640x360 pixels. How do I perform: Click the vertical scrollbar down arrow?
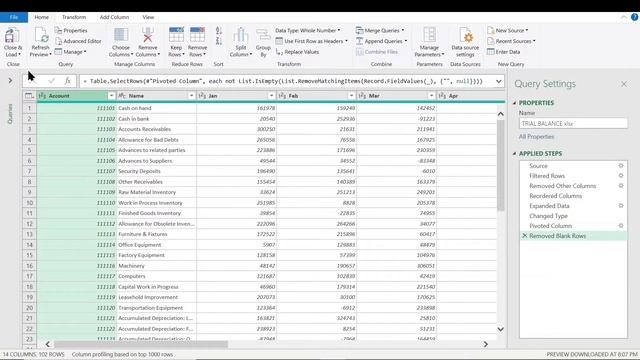click(500, 329)
